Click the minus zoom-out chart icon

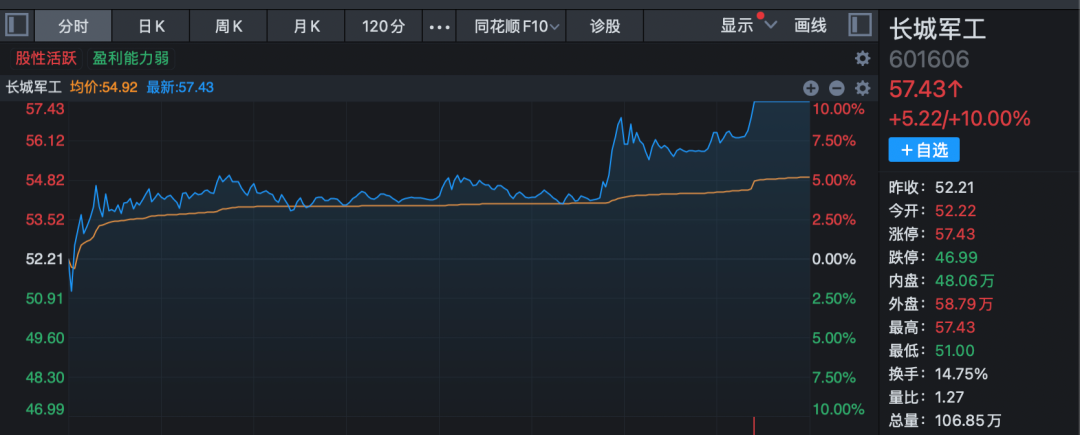click(836, 88)
